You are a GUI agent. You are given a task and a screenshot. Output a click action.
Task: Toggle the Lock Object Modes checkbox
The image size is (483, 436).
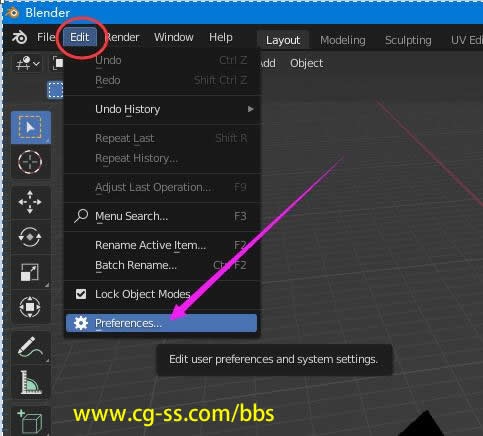81,294
